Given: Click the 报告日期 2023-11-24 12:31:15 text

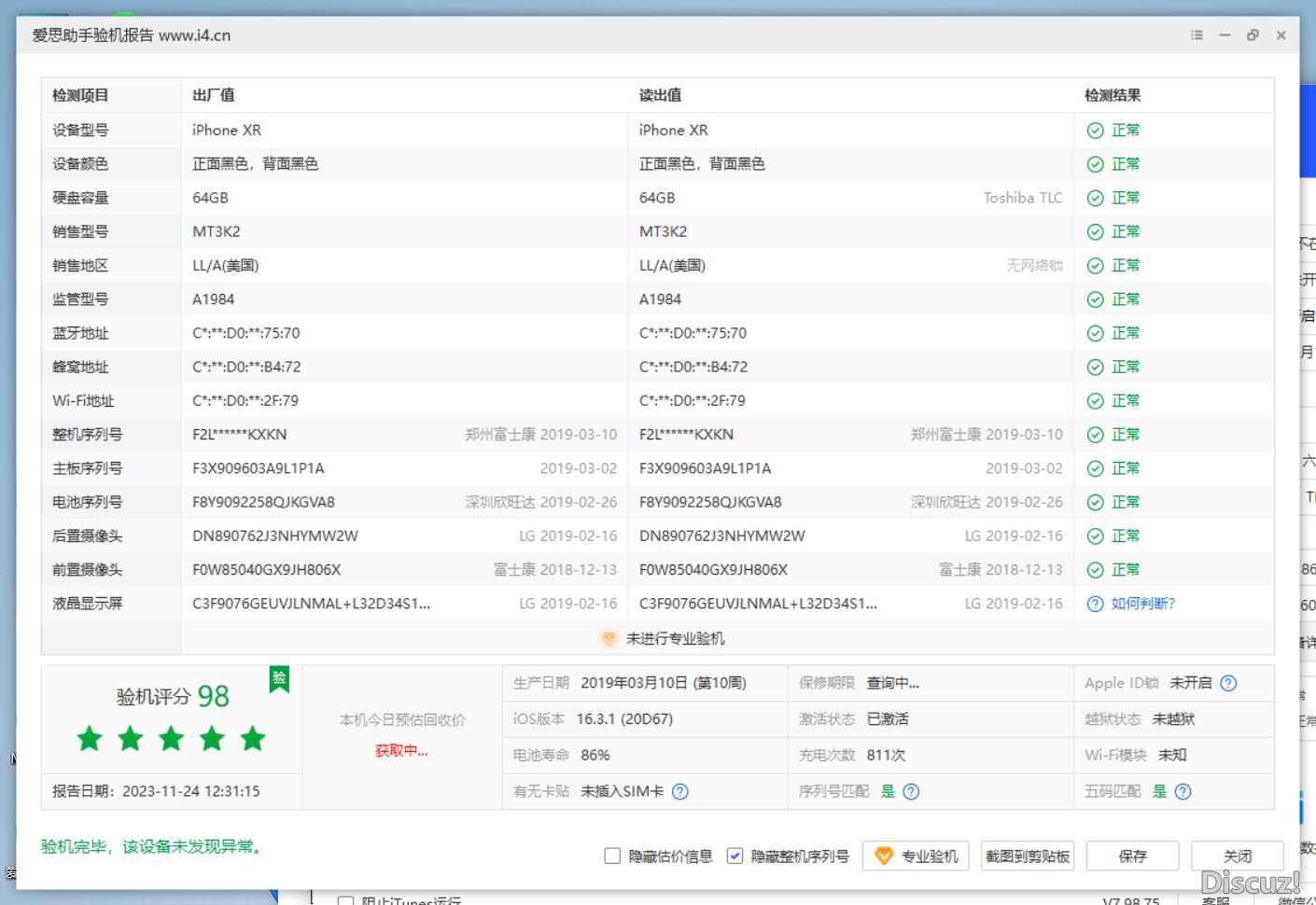Looking at the screenshot, I should click(x=156, y=791).
